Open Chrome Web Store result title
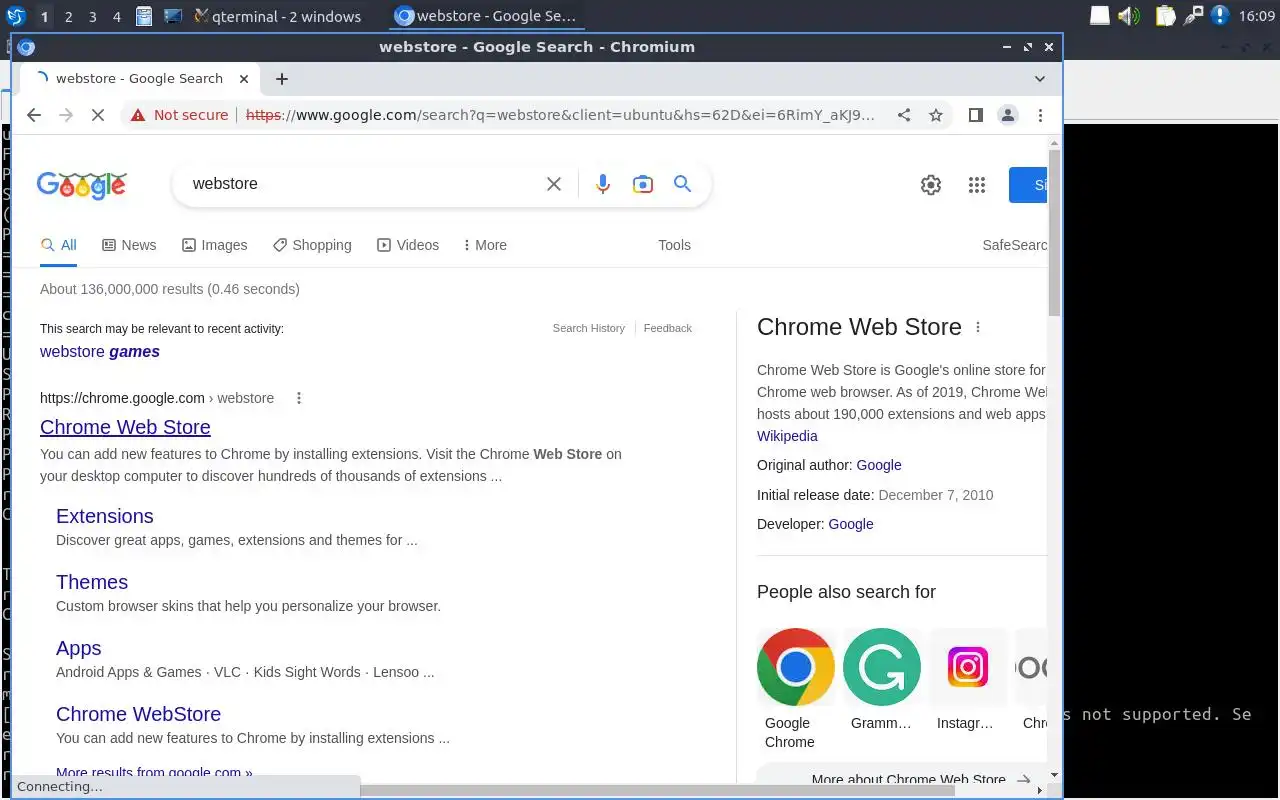This screenshot has height=800, width=1280. (x=125, y=427)
